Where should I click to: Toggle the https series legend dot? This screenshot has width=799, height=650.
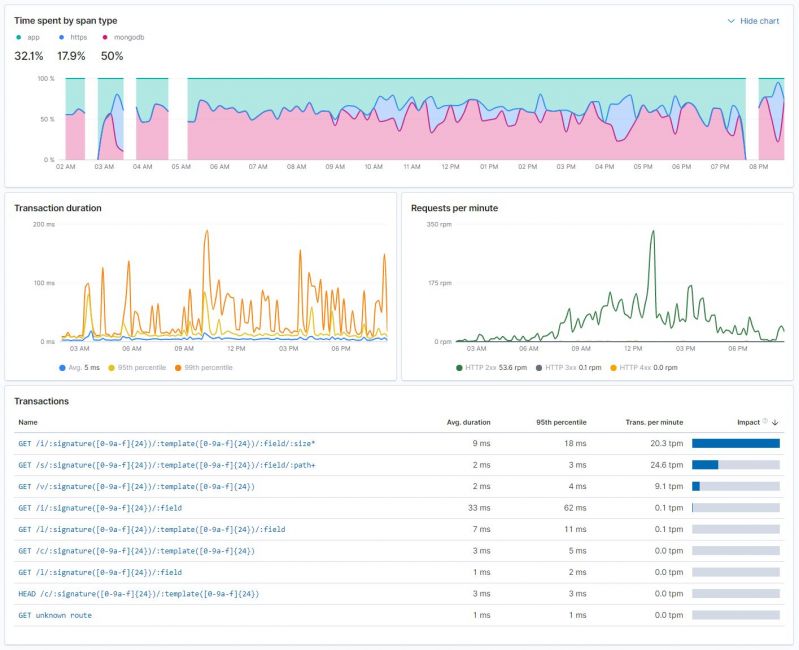pyautogui.click(x=62, y=37)
